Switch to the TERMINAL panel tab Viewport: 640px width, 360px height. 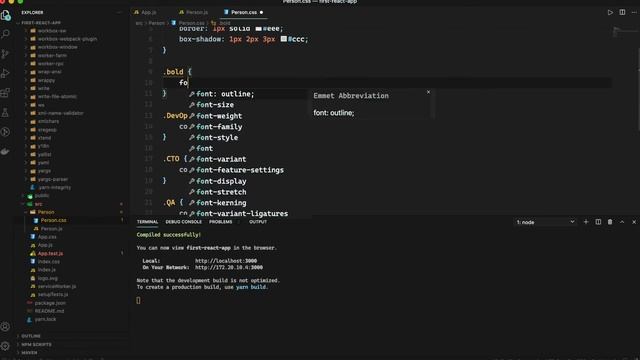pos(147,222)
